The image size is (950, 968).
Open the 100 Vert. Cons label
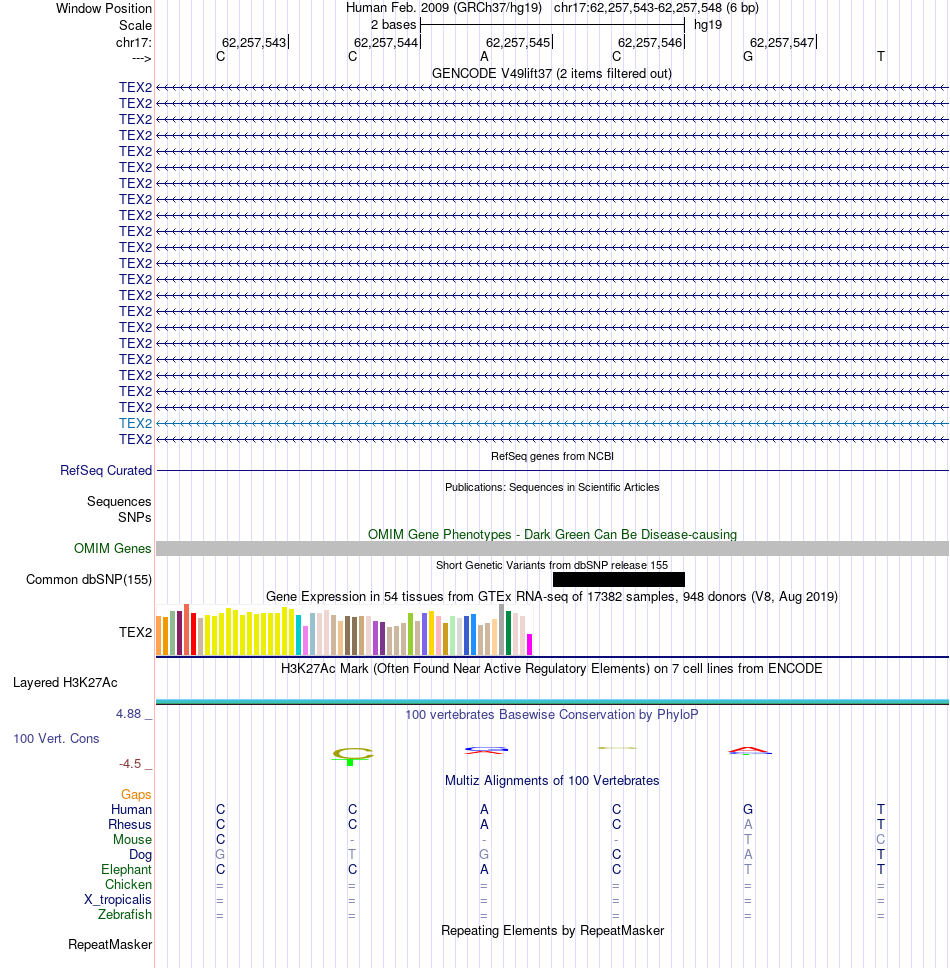[x=56, y=738]
